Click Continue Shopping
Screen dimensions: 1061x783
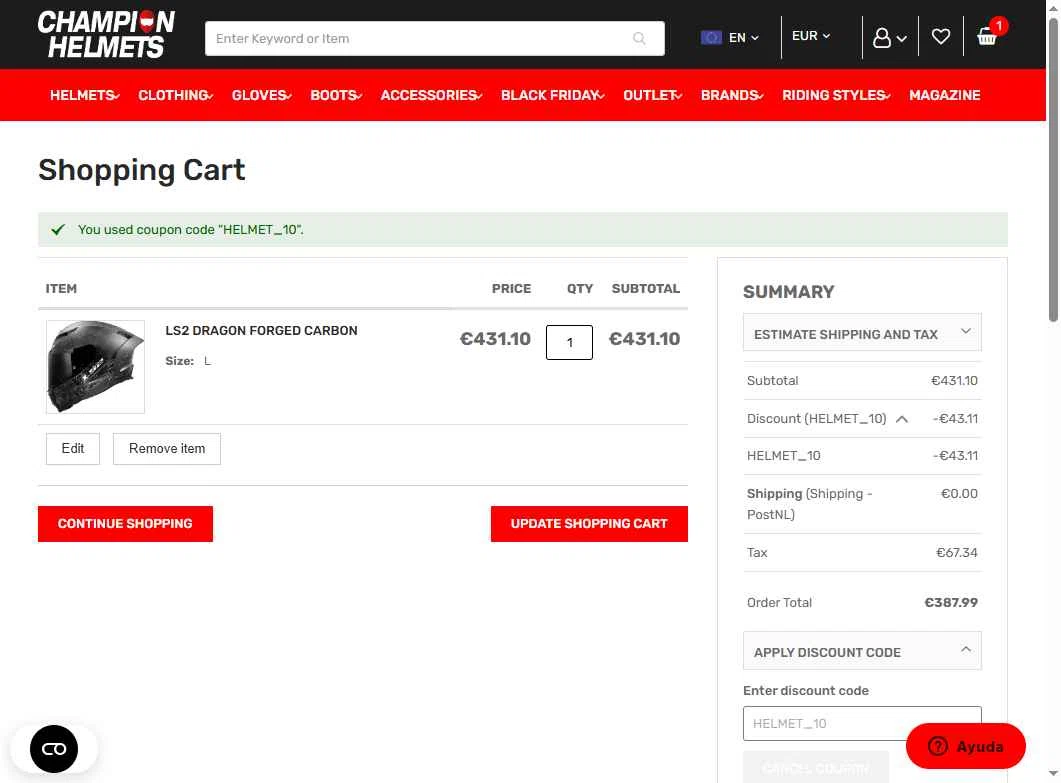click(125, 524)
